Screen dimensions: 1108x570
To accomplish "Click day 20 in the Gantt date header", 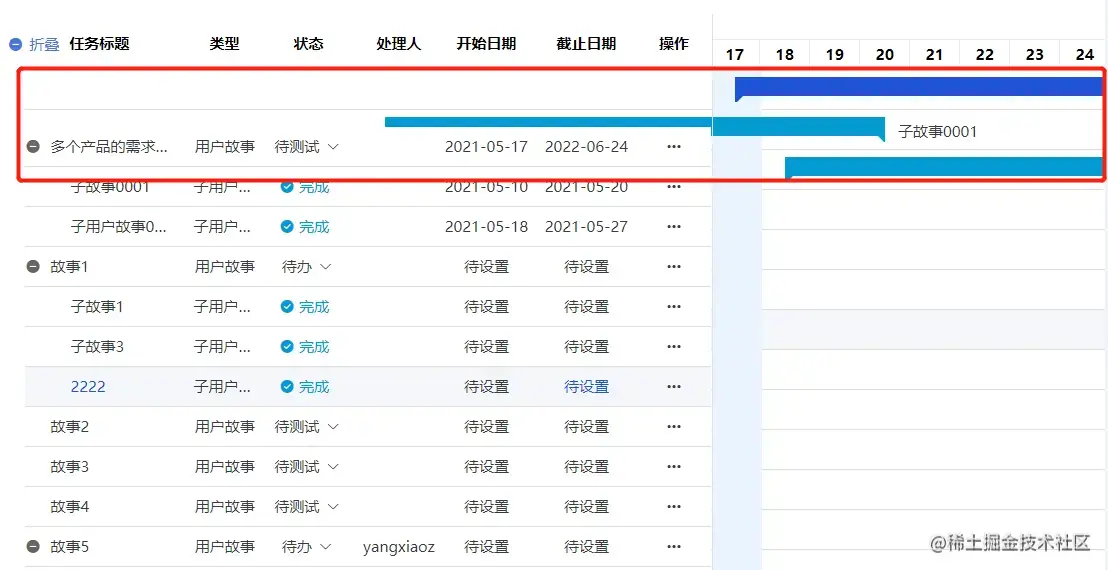I will tap(885, 55).
